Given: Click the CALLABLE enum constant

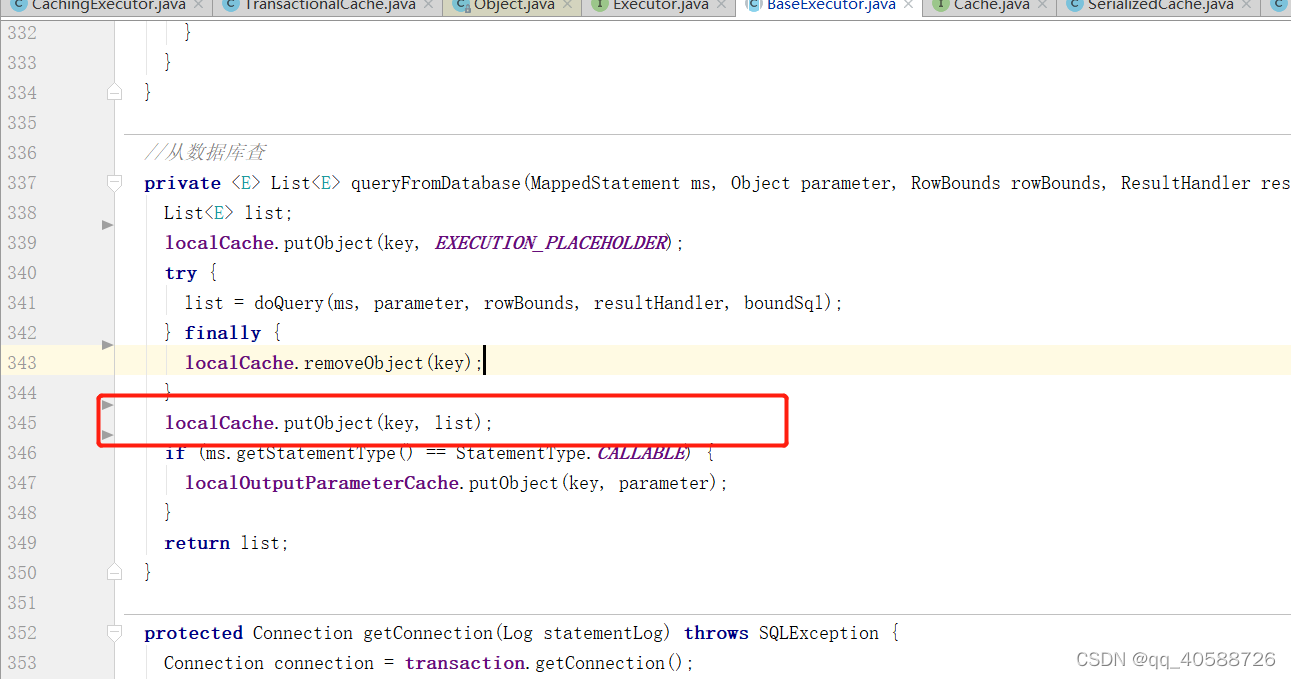Looking at the screenshot, I should [642, 453].
